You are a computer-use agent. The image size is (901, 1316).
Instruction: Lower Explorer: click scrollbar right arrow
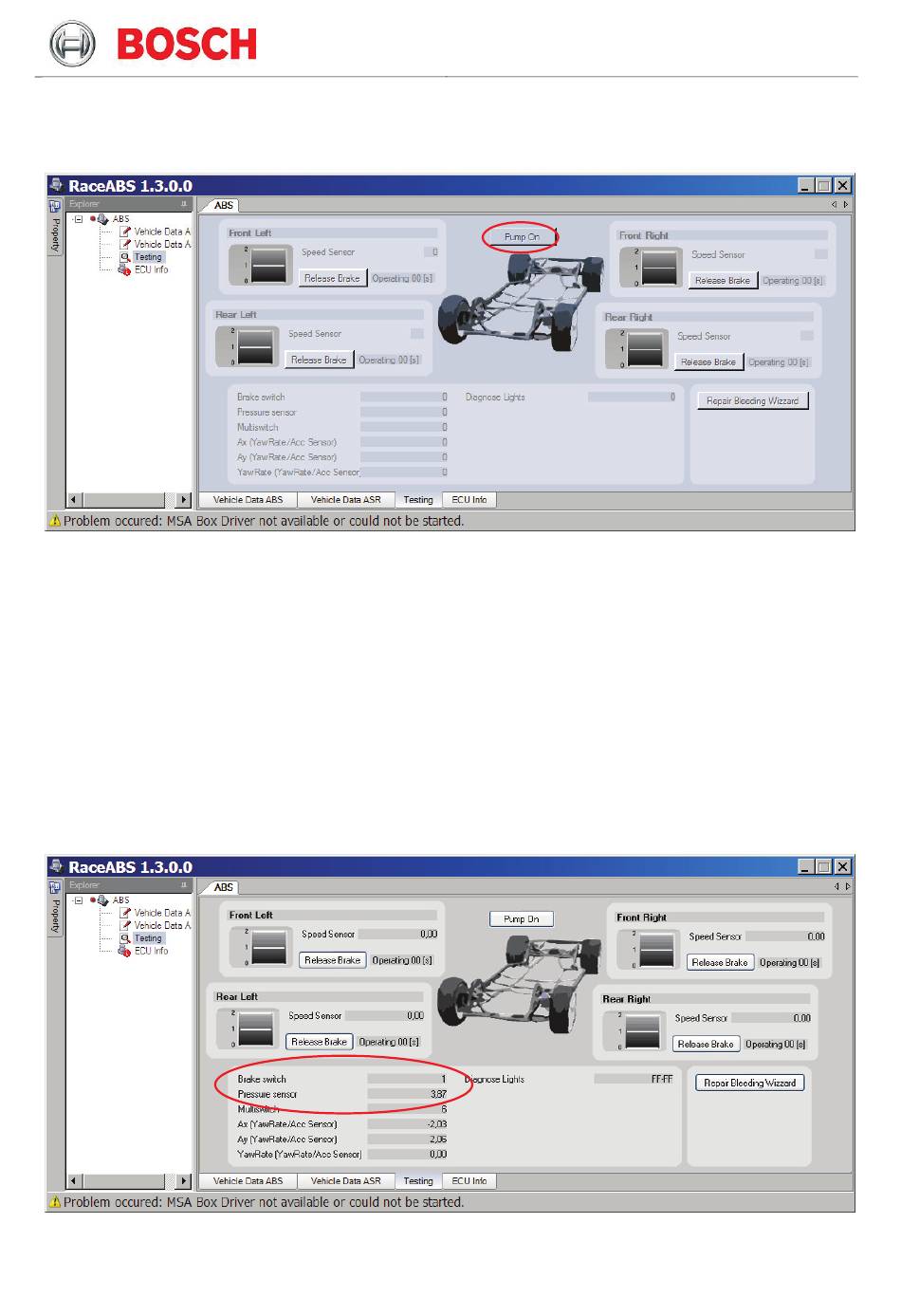[x=184, y=1181]
